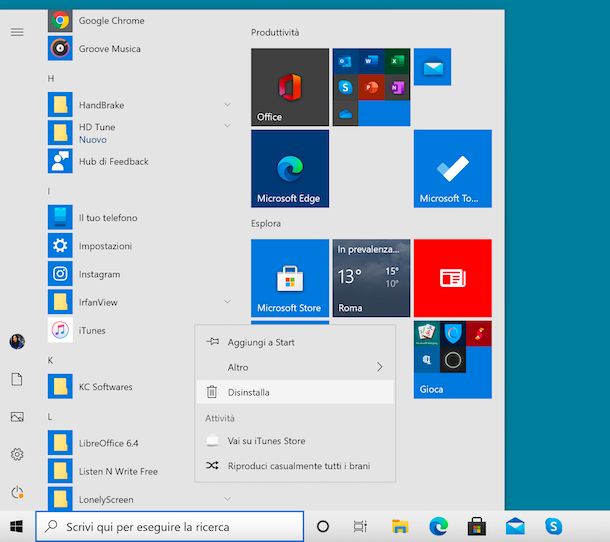Screen dimensions: 610x542
Task: Select Riproduci casualmente tutti i brani
Action: click(x=295, y=466)
